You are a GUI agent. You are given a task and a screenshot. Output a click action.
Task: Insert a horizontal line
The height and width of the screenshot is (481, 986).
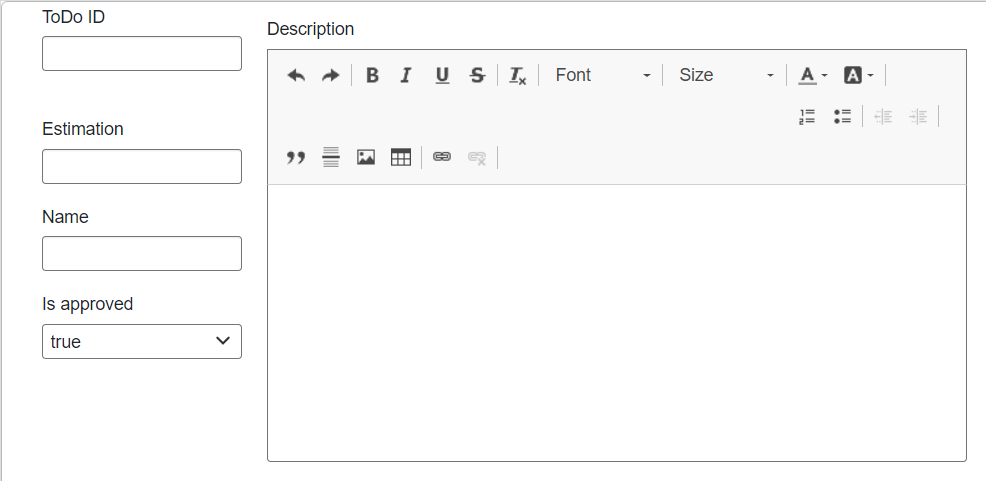[x=331, y=158]
